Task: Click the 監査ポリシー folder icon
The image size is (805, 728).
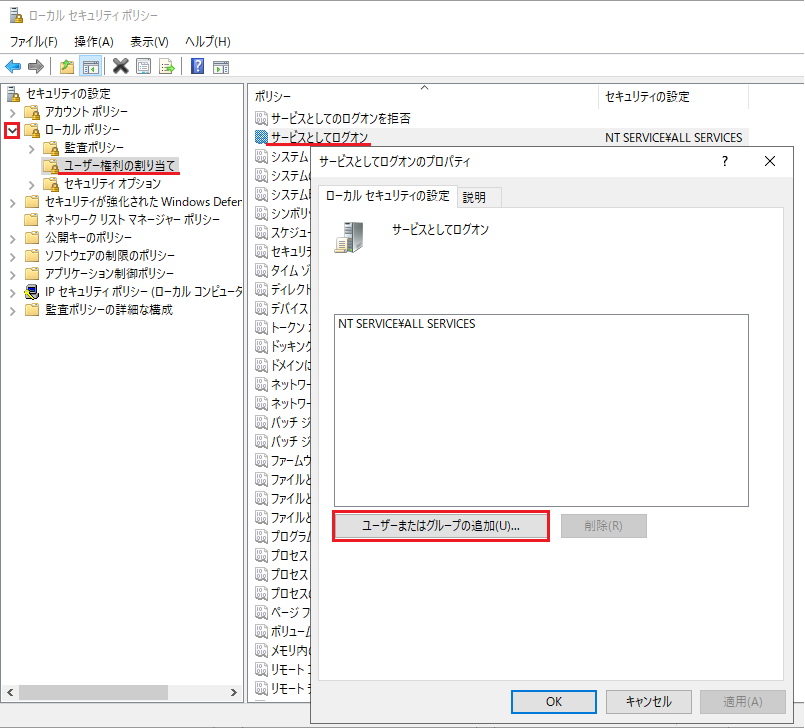Action: pos(51,148)
